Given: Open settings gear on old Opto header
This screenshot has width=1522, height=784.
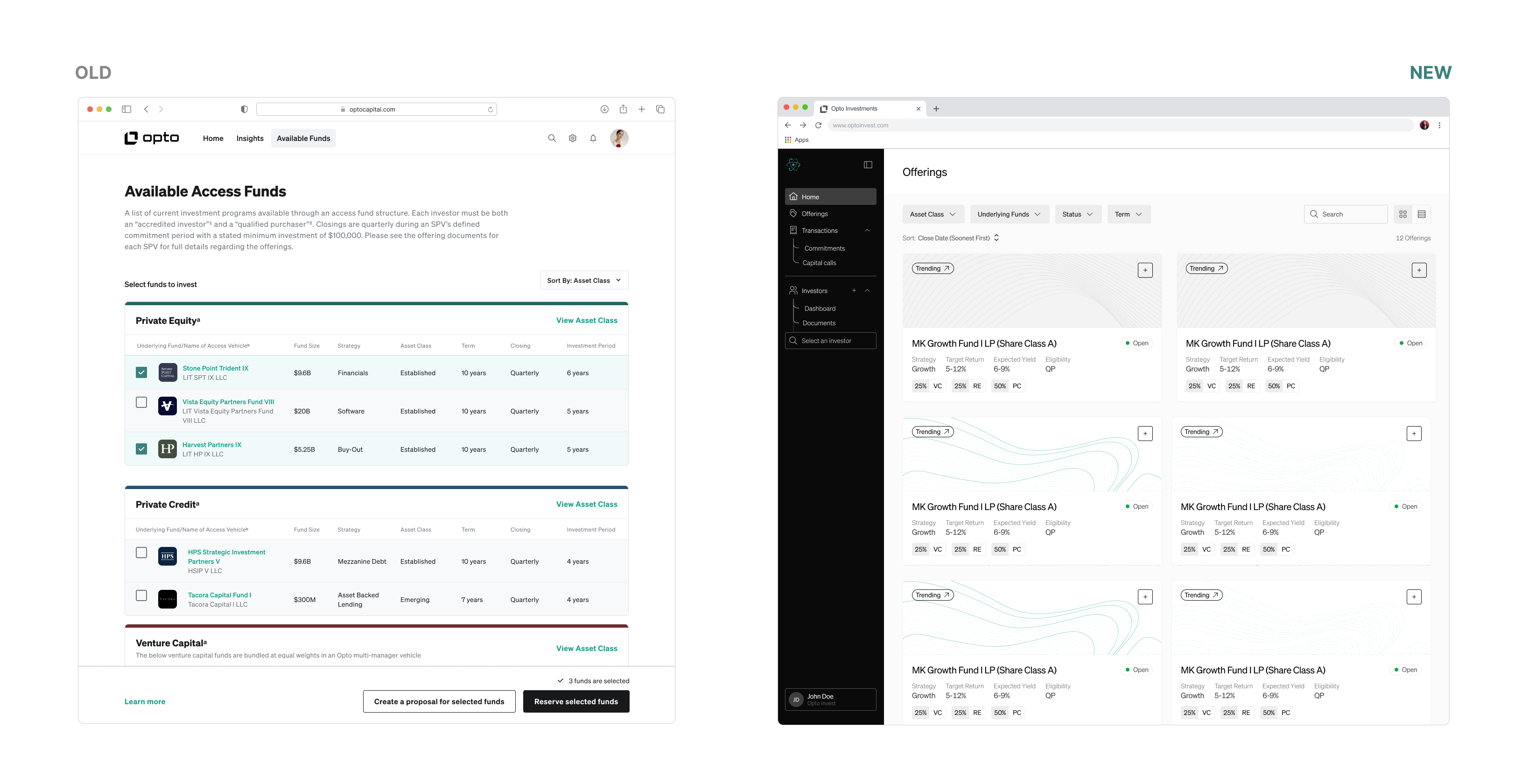Looking at the screenshot, I should point(572,138).
